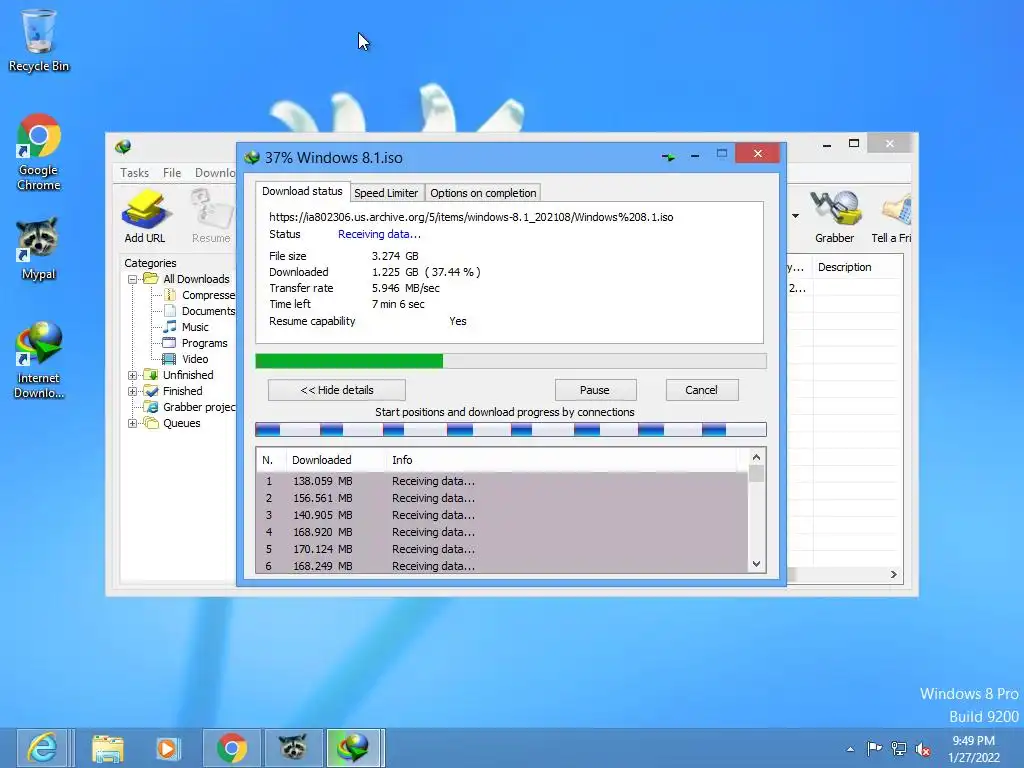This screenshot has height=768, width=1024.
Task: Select the Documents category
Action: 200,311
